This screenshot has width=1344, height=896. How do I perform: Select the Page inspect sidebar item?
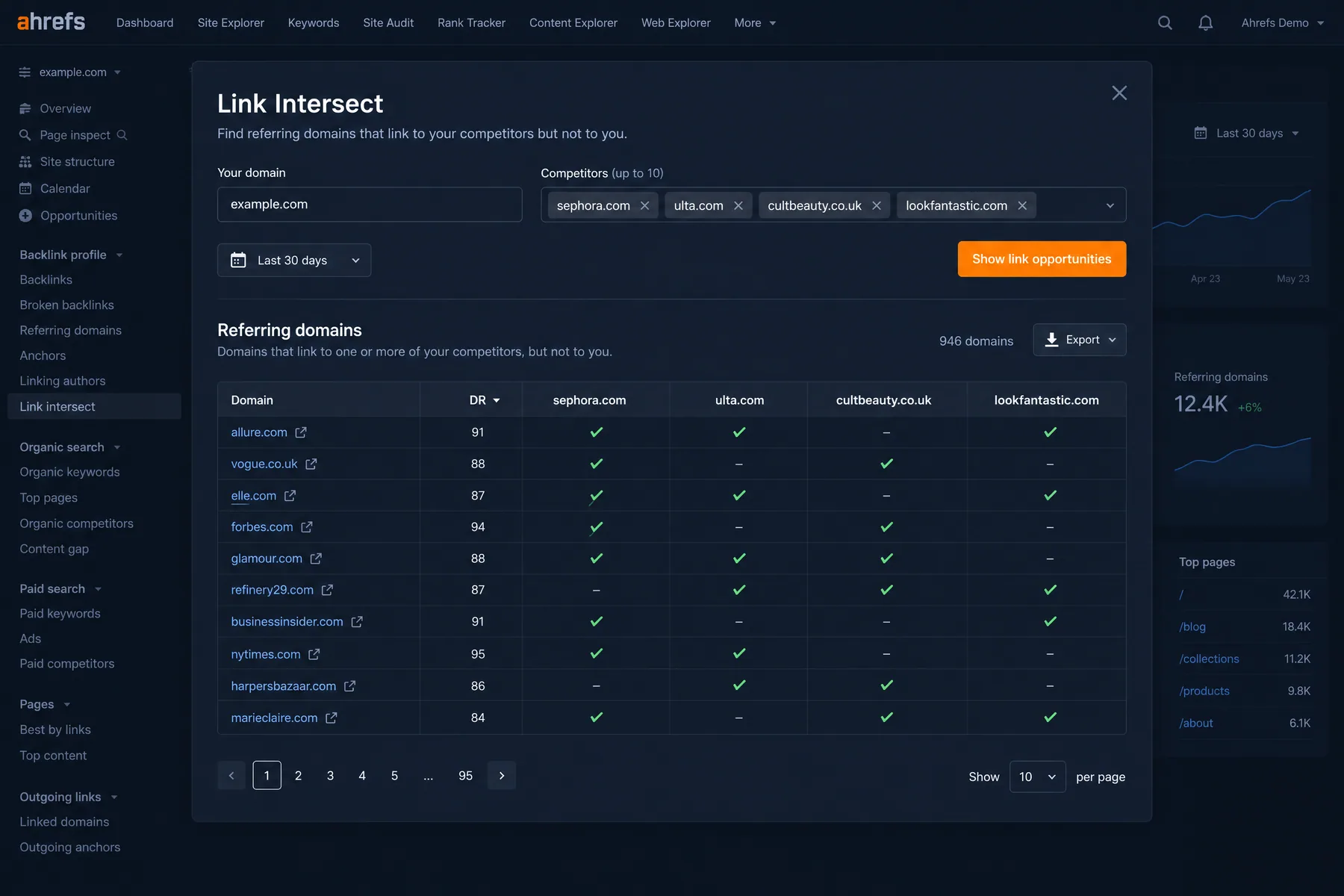tap(74, 135)
